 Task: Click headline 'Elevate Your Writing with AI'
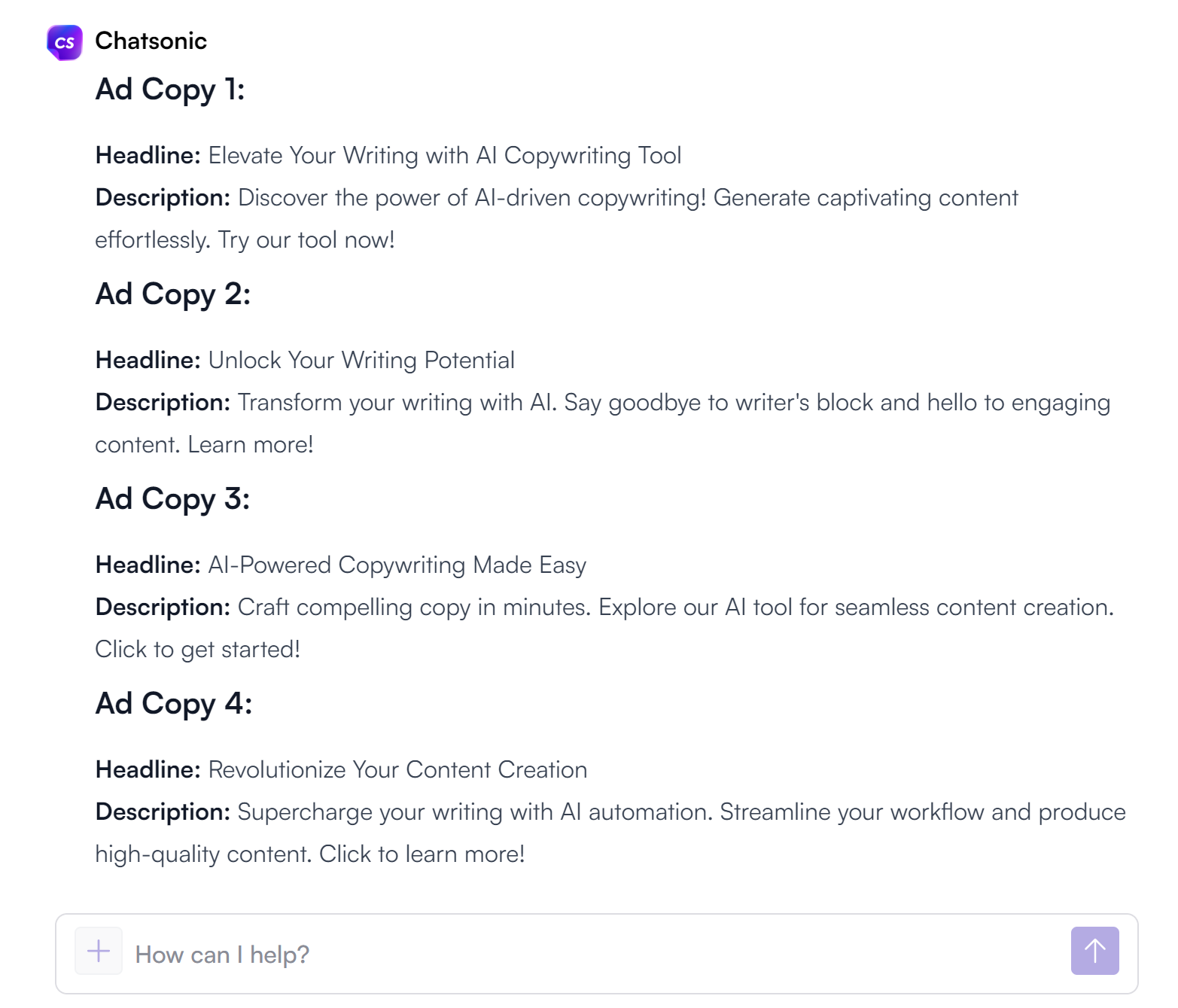444,156
